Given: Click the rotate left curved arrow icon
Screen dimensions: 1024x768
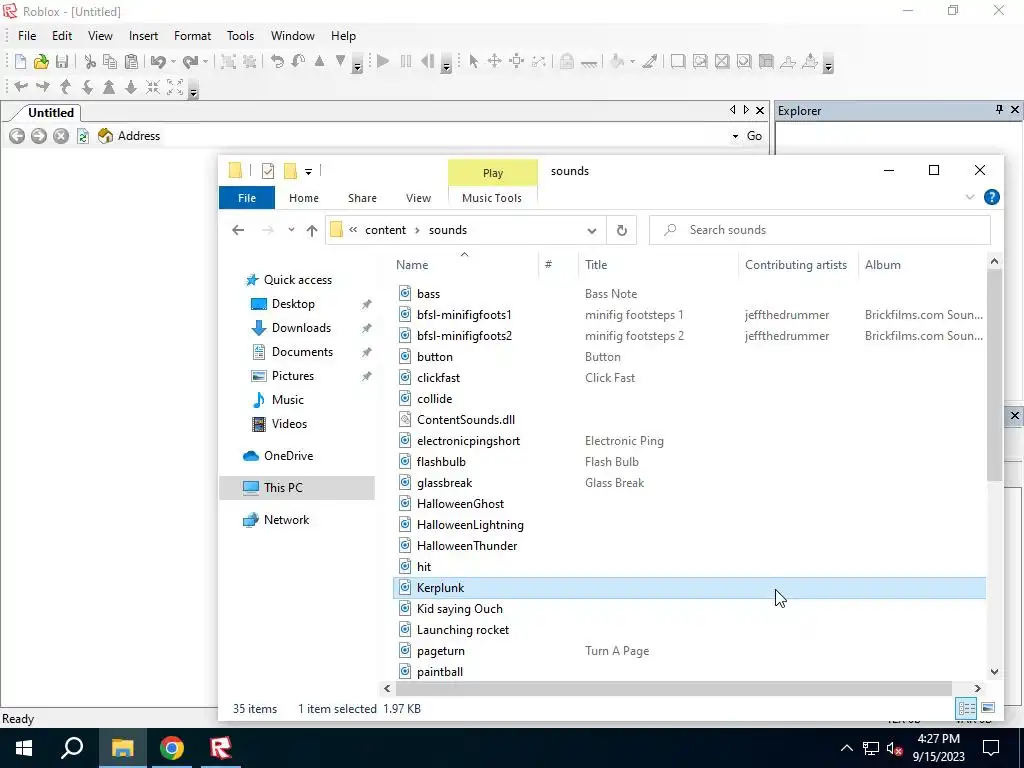Looking at the screenshot, I should point(278,61).
